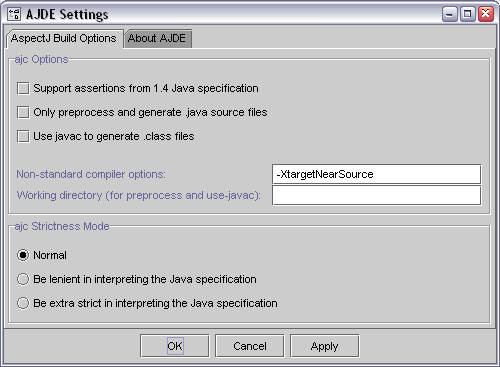This screenshot has height=367, width=500.
Task: Select the Normal strictness mode
Action: point(23,255)
